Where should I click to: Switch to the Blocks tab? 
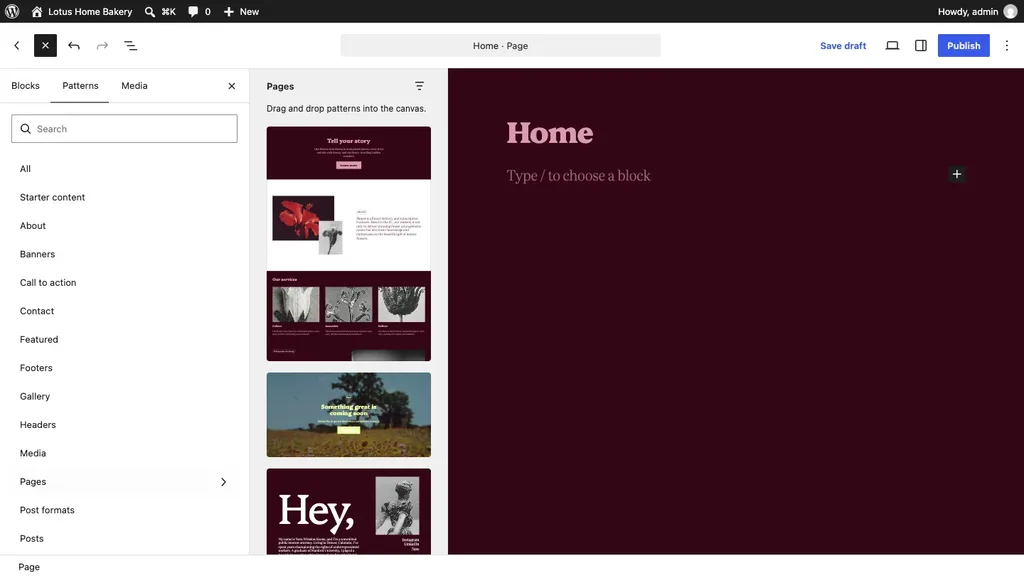(x=25, y=86)
